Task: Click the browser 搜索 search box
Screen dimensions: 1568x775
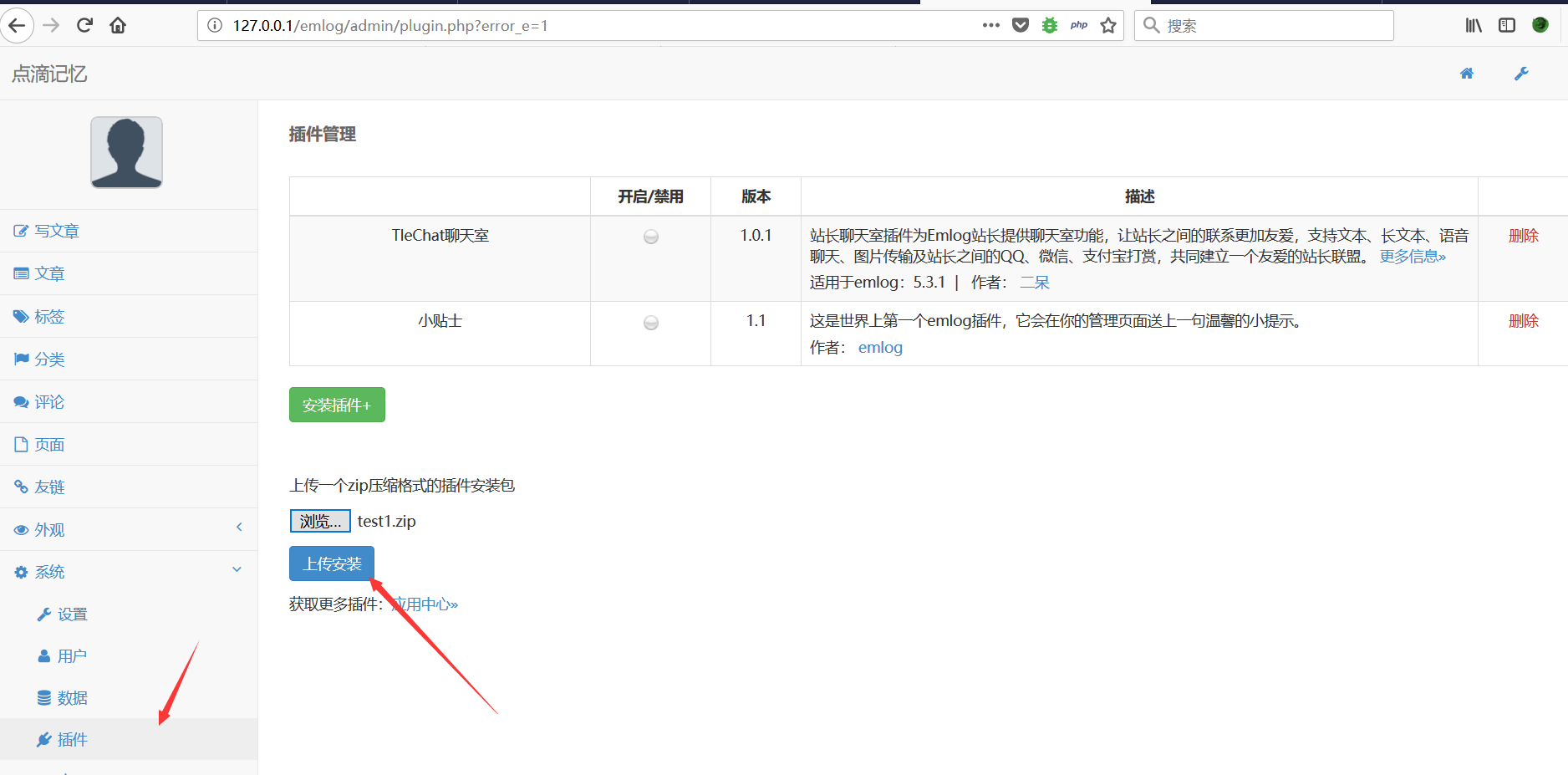Action: click(1264, 25)
